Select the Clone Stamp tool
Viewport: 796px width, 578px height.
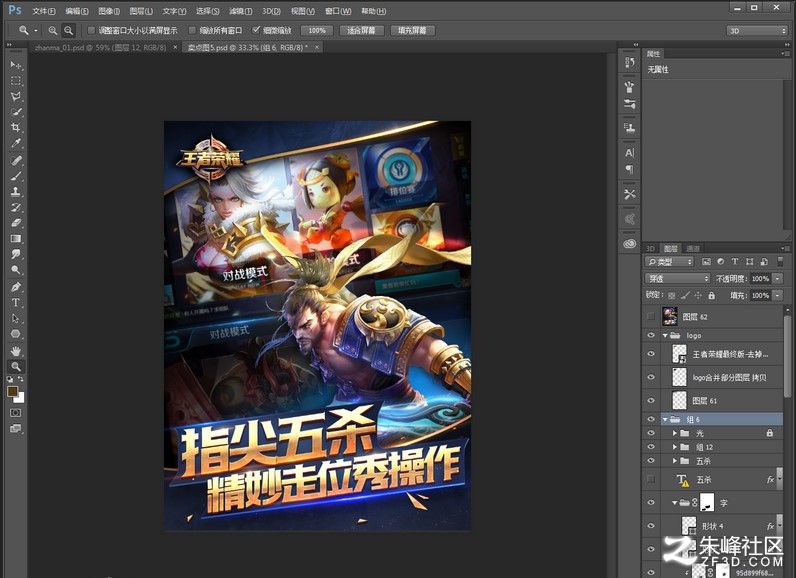(16, 191)
